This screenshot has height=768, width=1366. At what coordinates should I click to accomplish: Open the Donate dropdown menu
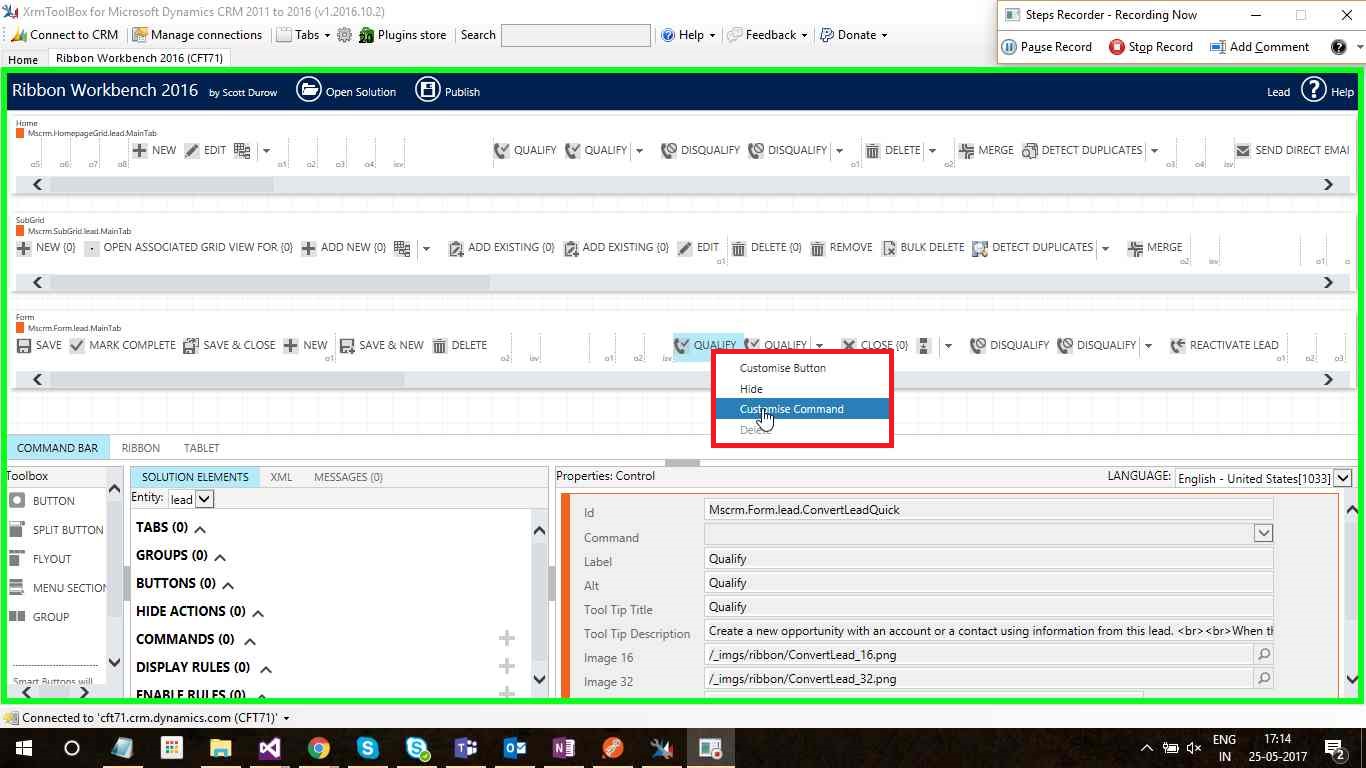point(855,35)
